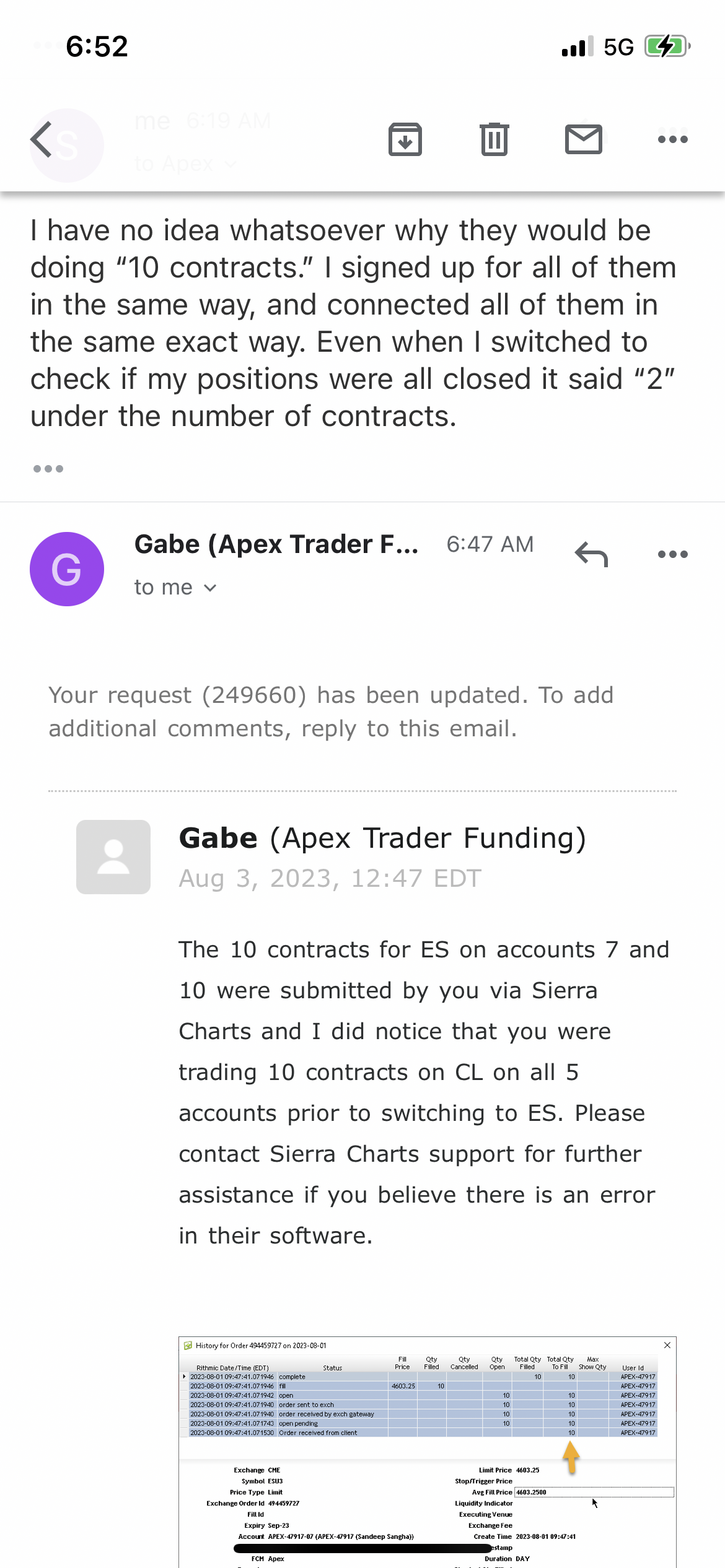Viewport: 725px width, 1568px height.
Task: Open more options for Gabe's message
Action: [672, 554]
